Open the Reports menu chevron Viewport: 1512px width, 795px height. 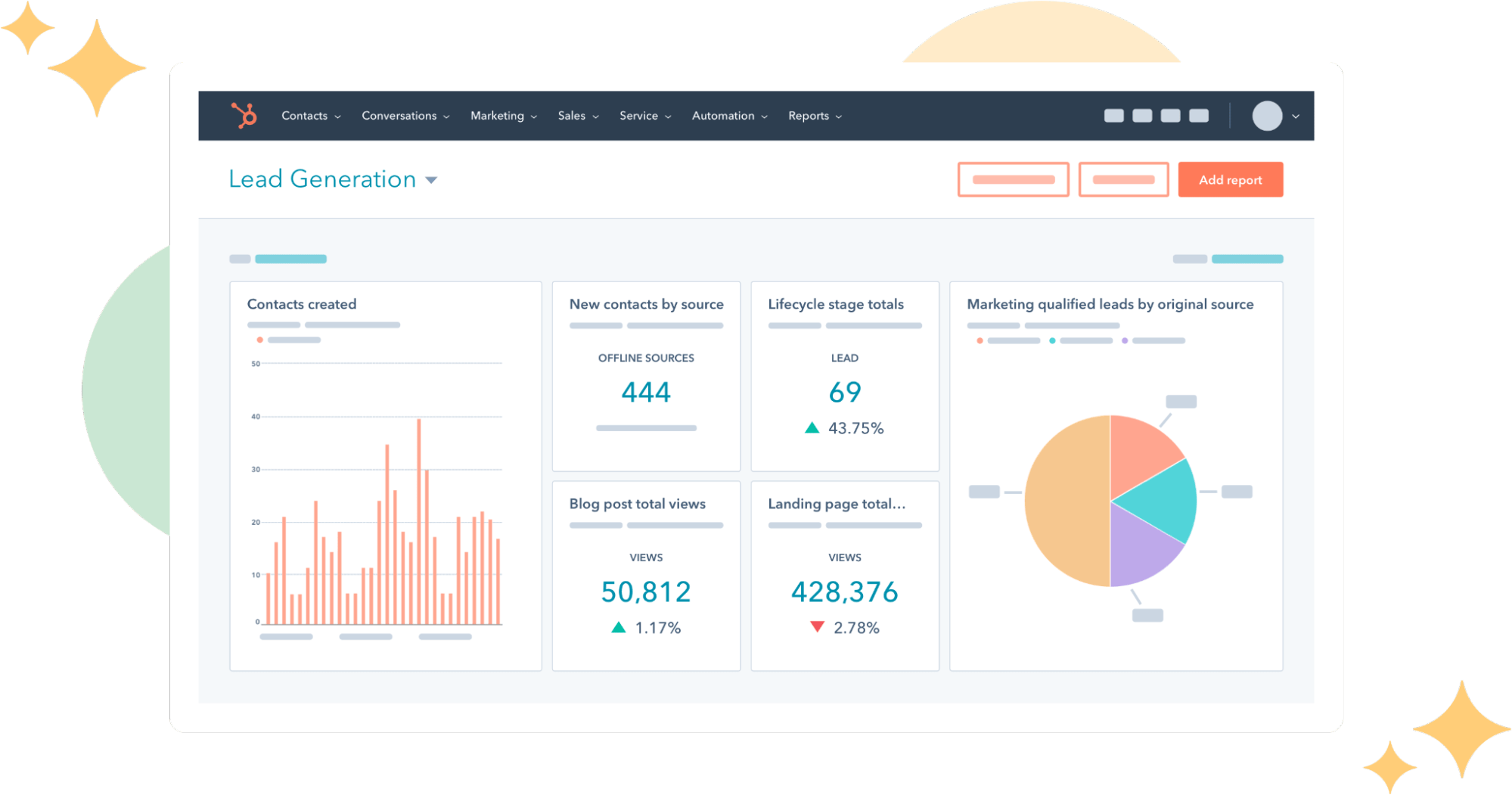point(840,116)
